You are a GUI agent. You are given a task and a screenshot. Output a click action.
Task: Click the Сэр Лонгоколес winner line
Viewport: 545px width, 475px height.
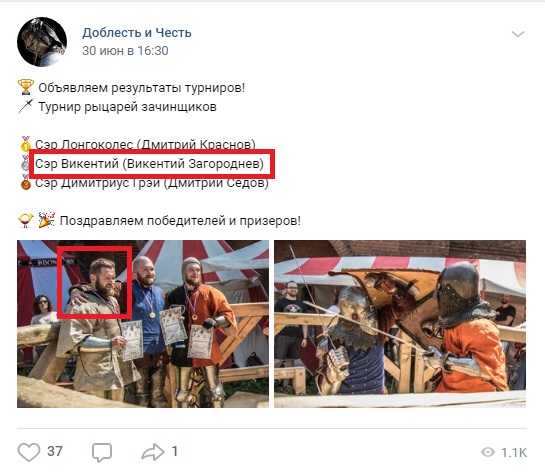click(x=145, y=145)
